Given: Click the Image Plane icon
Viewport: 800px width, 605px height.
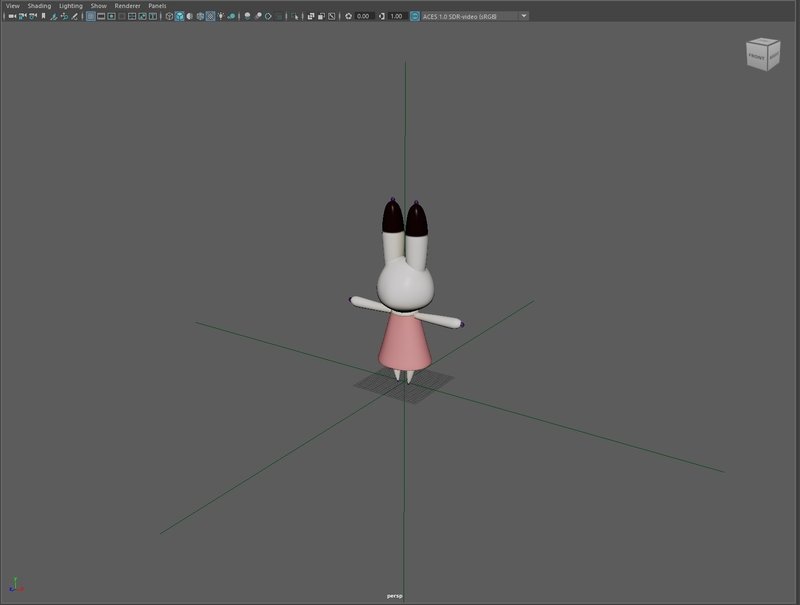Looking at the screenshot, I should [x=54, y=16].
